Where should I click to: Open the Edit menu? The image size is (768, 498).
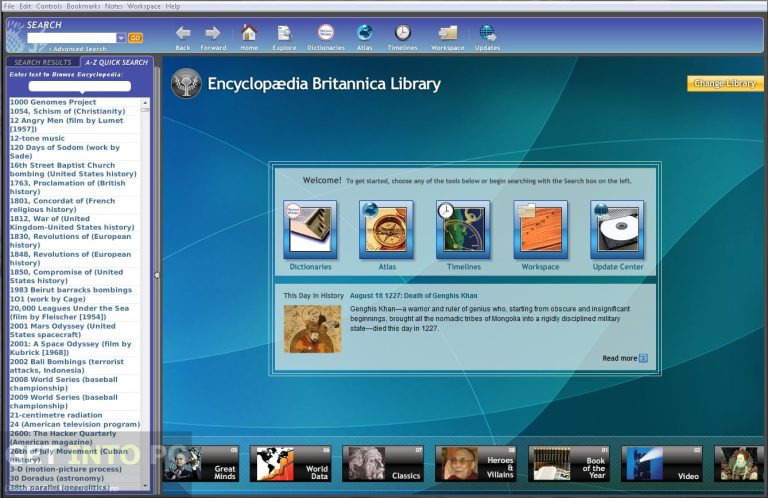pos(25,6)
